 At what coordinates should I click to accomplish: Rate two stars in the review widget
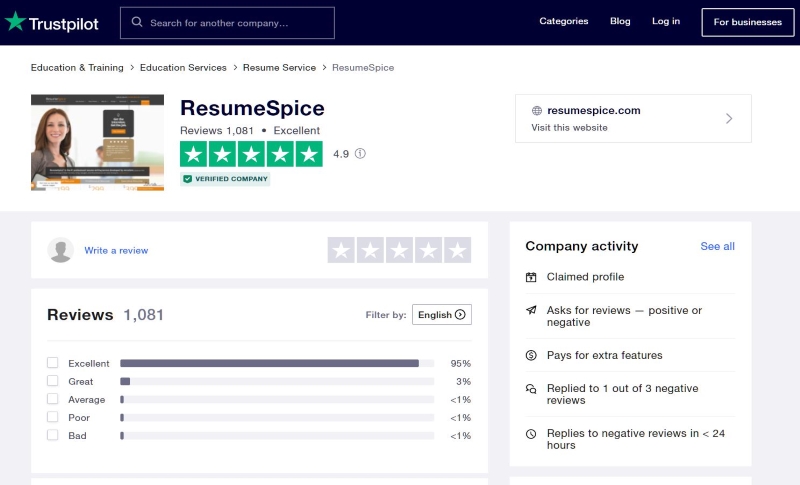[370, 250]
